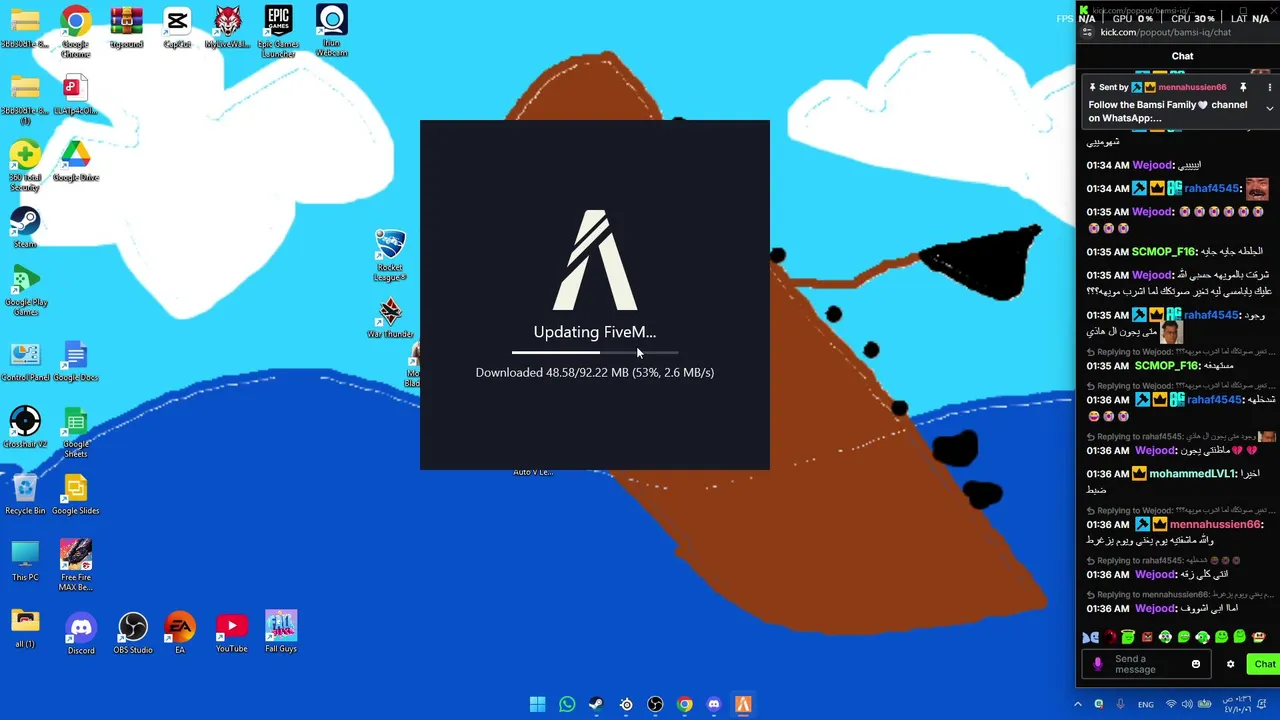Image resolution: width=1280 pixels, height=720 pixels.
Task: Open the Control Panel desktop shortcut
Action: pyautogui.click(x=25, y=362)
